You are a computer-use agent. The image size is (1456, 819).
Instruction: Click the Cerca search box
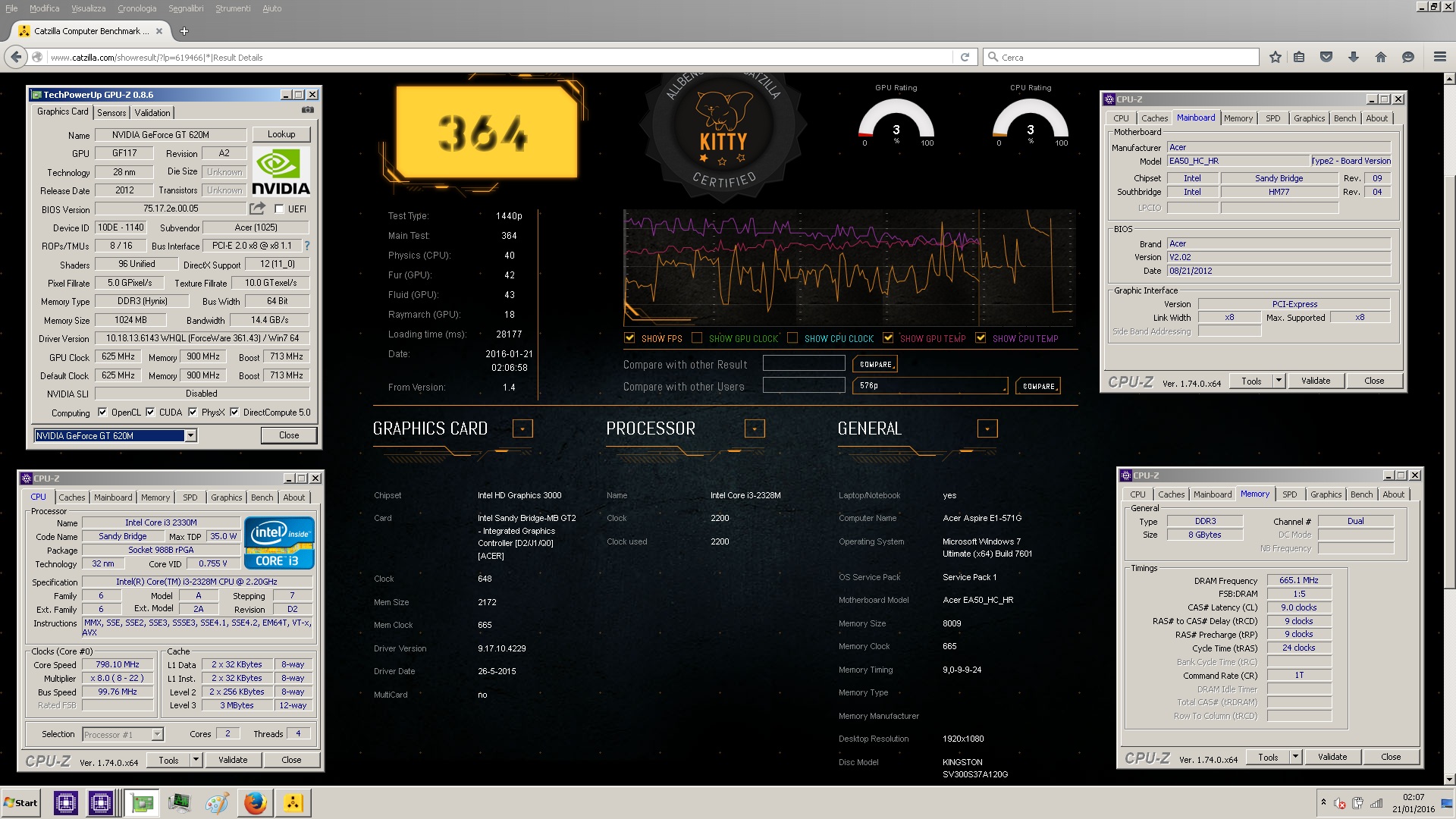click(x=1122, y=57)
